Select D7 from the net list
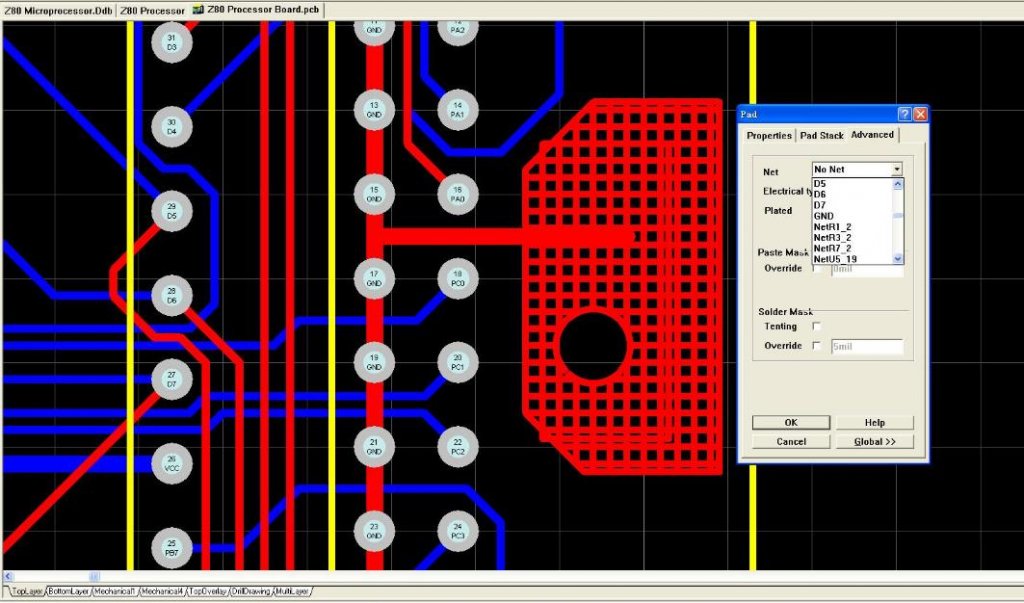The height and width of the screenshot is (603, 1024). coord(825,204)
